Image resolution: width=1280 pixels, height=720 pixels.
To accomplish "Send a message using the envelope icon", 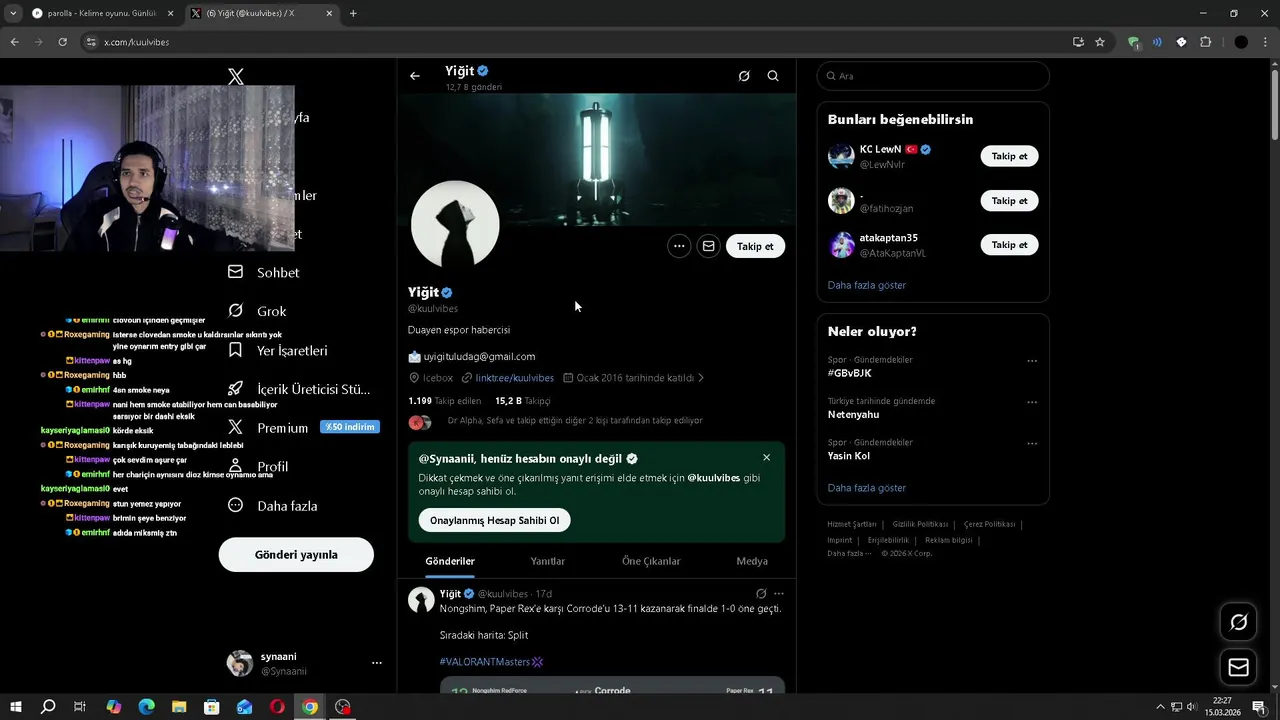I will pyautogui.click(x=708, y=246).
